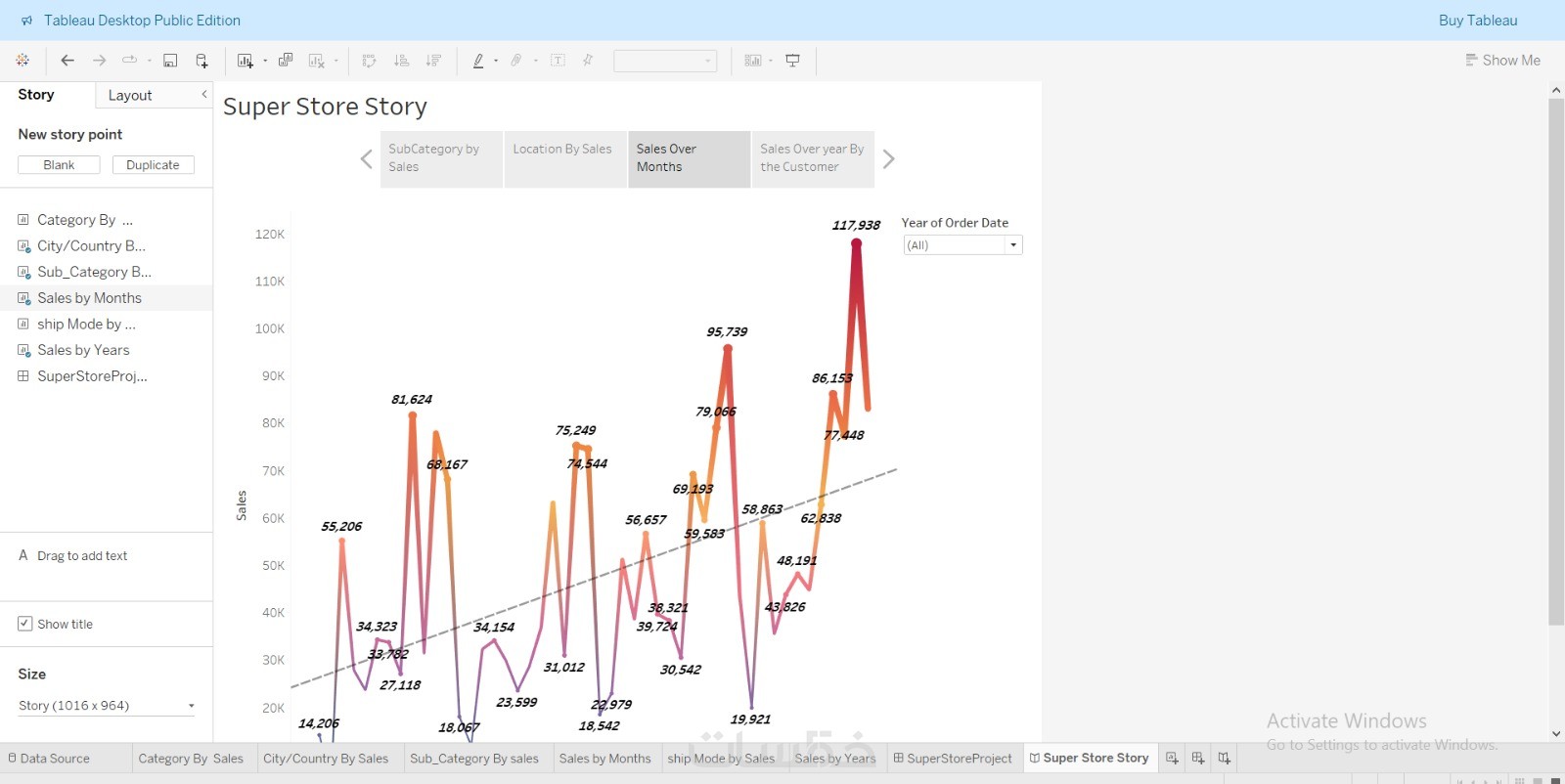The width and height of the screenshot is (1565, 784).
Task: Click the Duplicate sheet toolbar icon
Action: point(286,61)
